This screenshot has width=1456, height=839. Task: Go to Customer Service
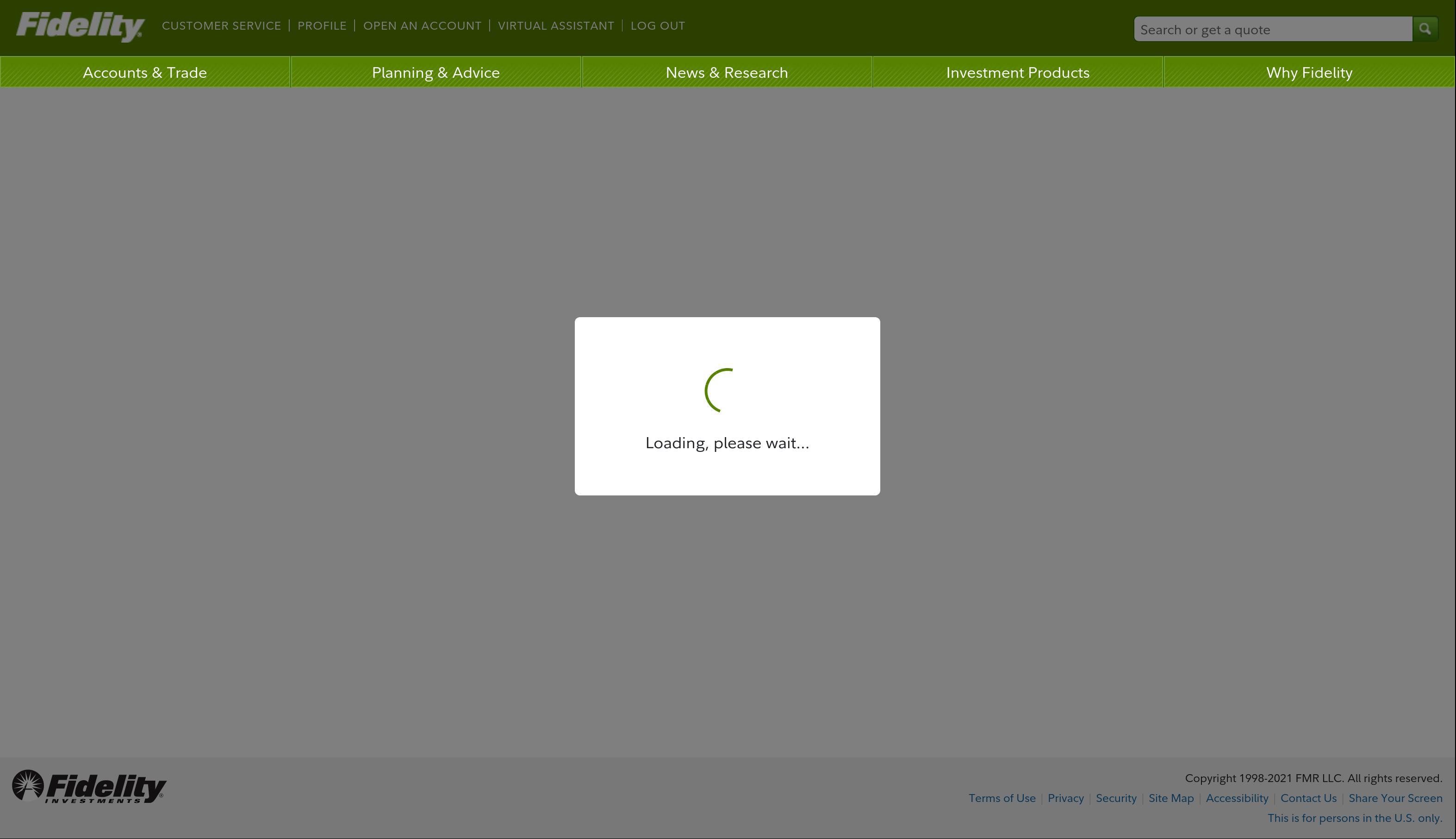pyautogui.click(x=221, y=25)
